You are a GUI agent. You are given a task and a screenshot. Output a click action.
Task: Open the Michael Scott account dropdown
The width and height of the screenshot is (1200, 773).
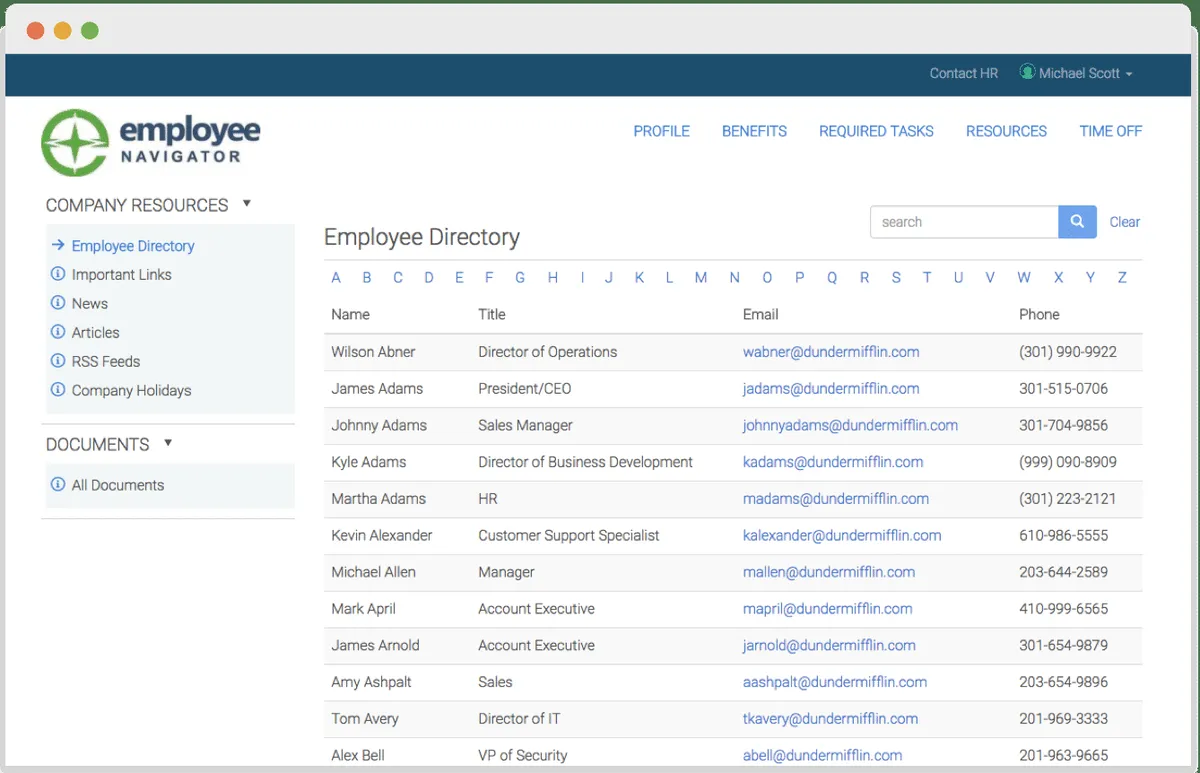pos(1076,73)
